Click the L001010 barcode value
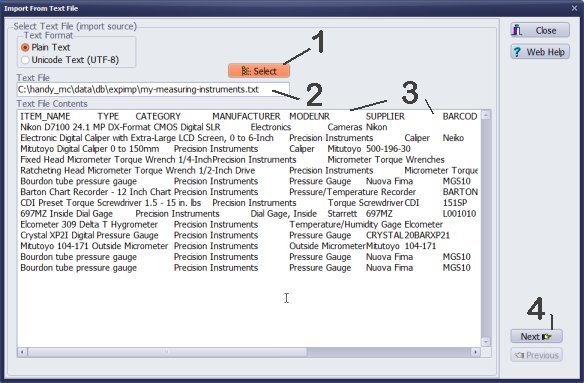This screenshot has width=584, height=383. click(459, 214)
